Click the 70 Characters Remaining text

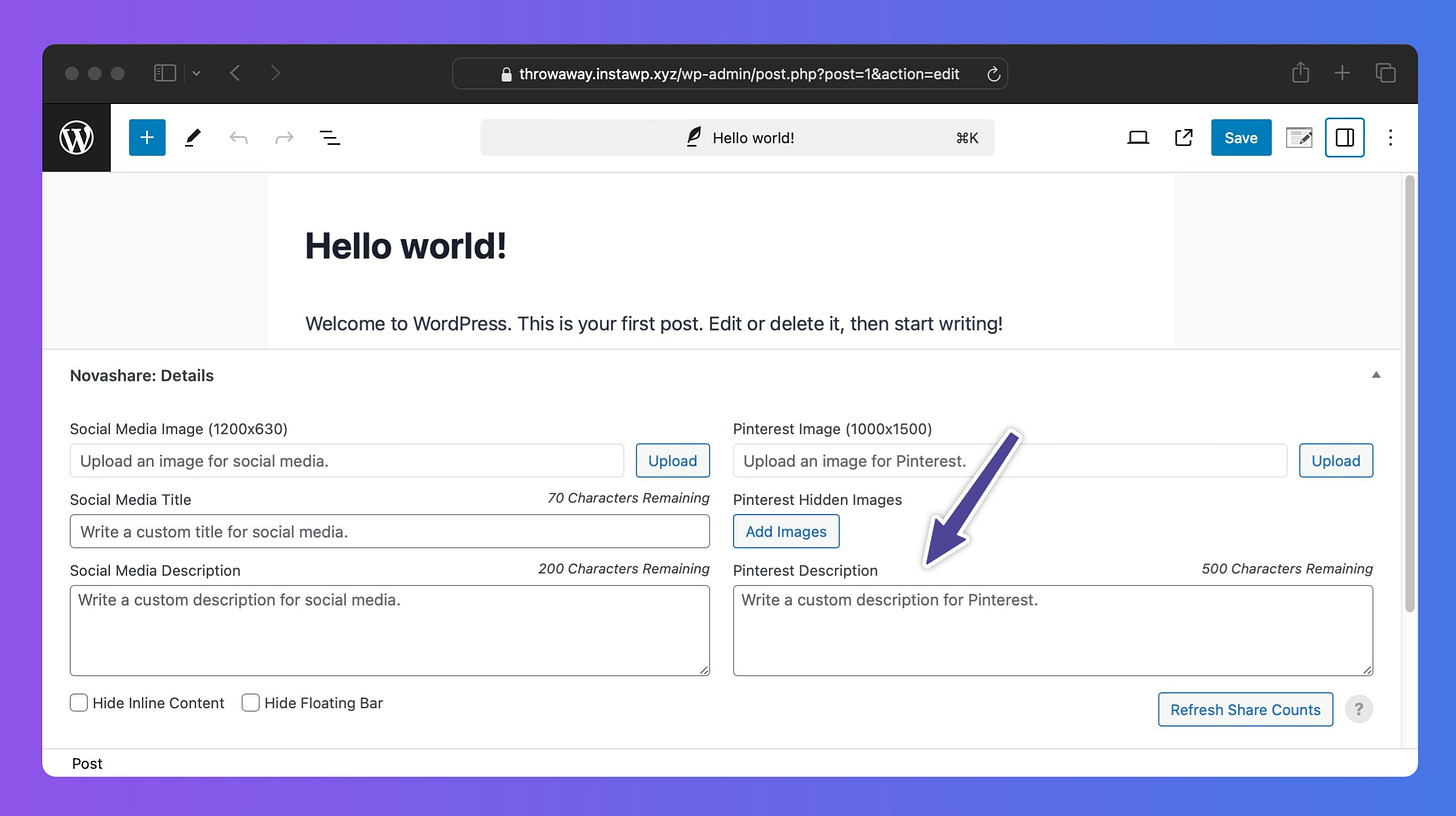629,498
